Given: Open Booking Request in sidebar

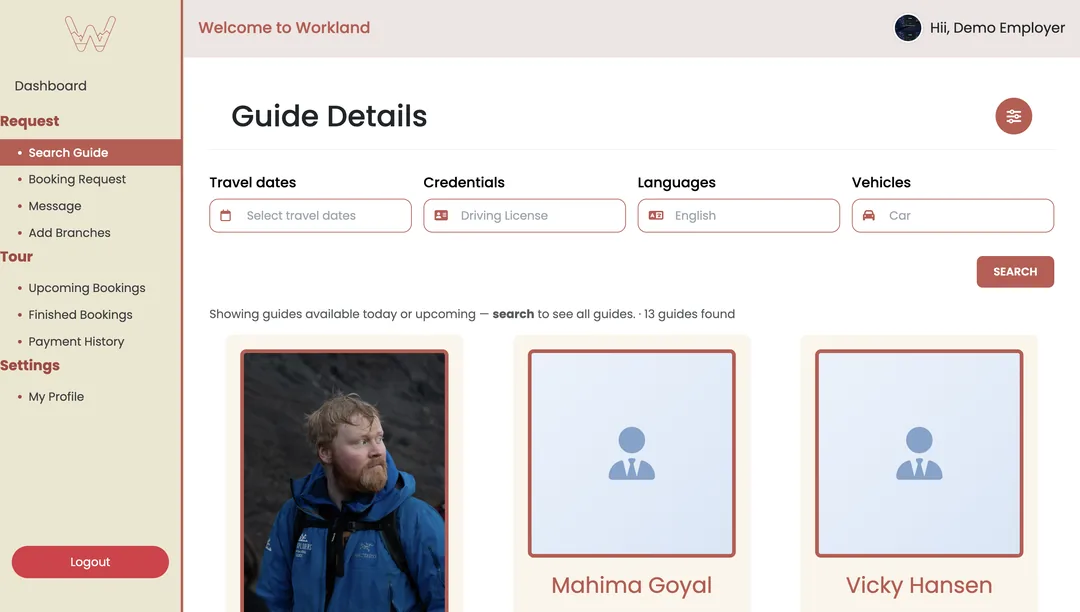Looking at the screenshot, I should coord(77,179).
